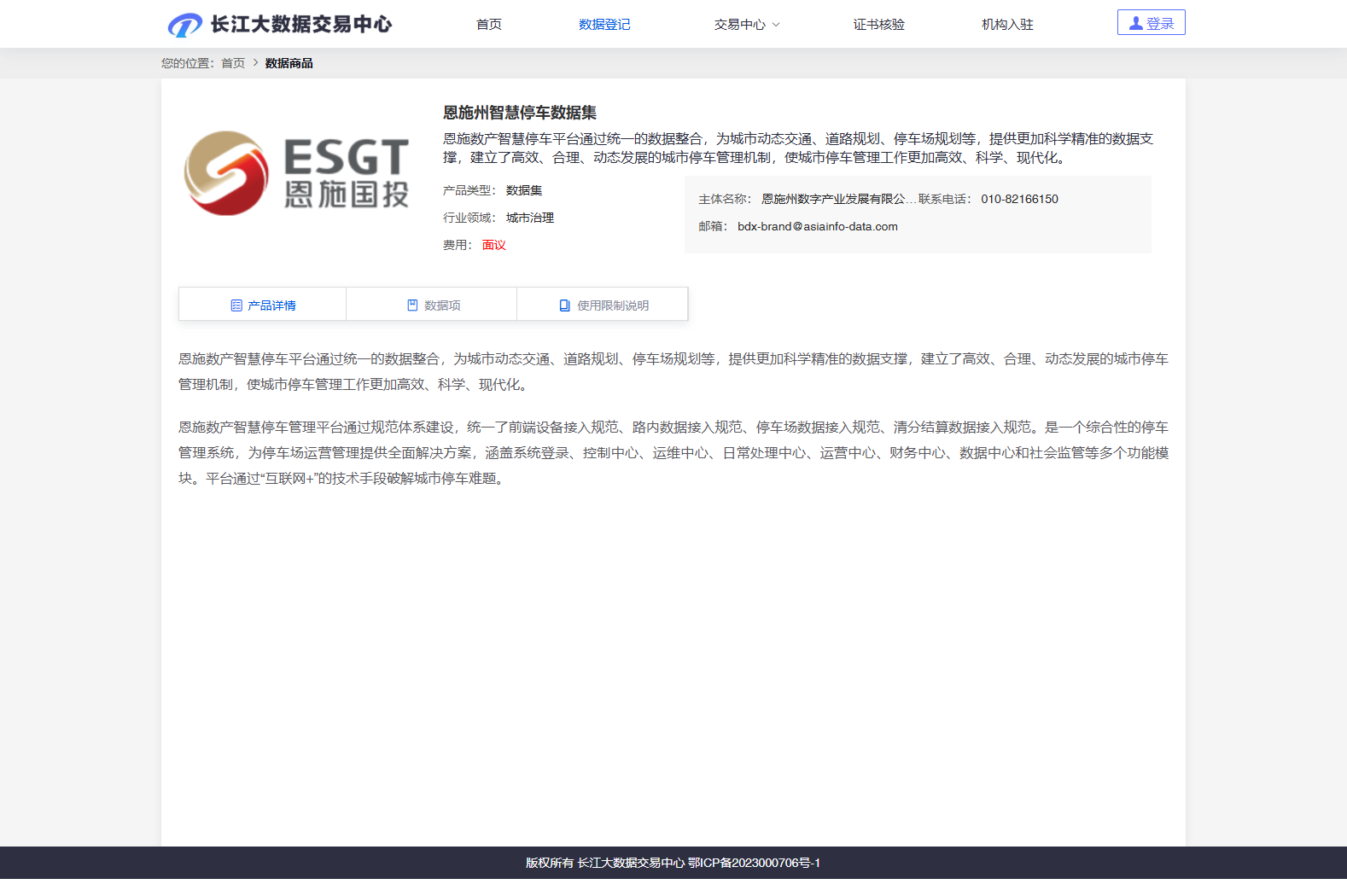
Task: Go to 机构入驻 page
Action: [1007, 25]
